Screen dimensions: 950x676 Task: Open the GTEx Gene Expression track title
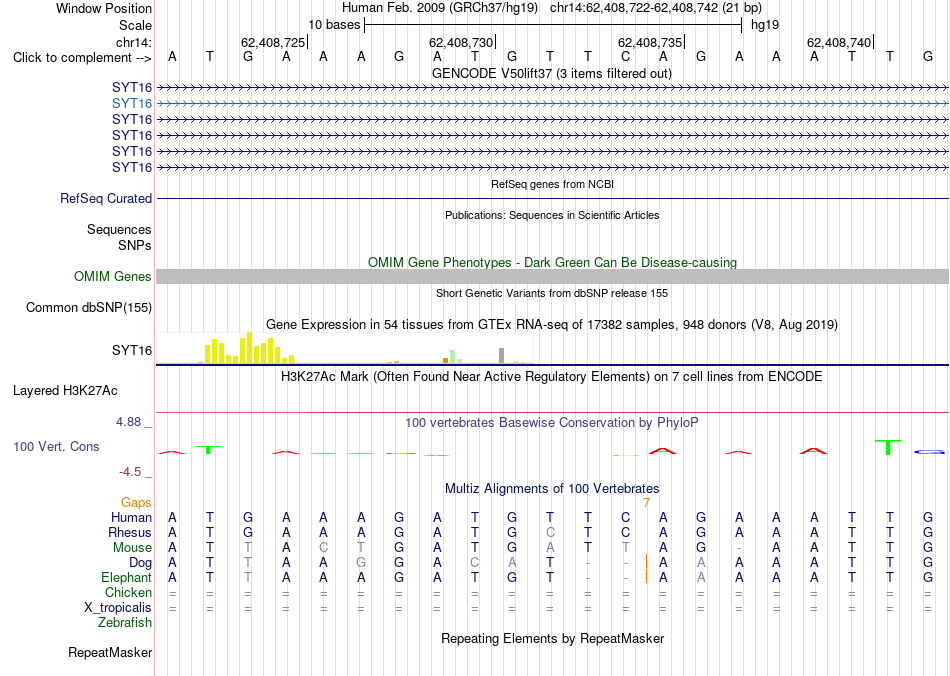pyautogui.click(x=552, y=325)
